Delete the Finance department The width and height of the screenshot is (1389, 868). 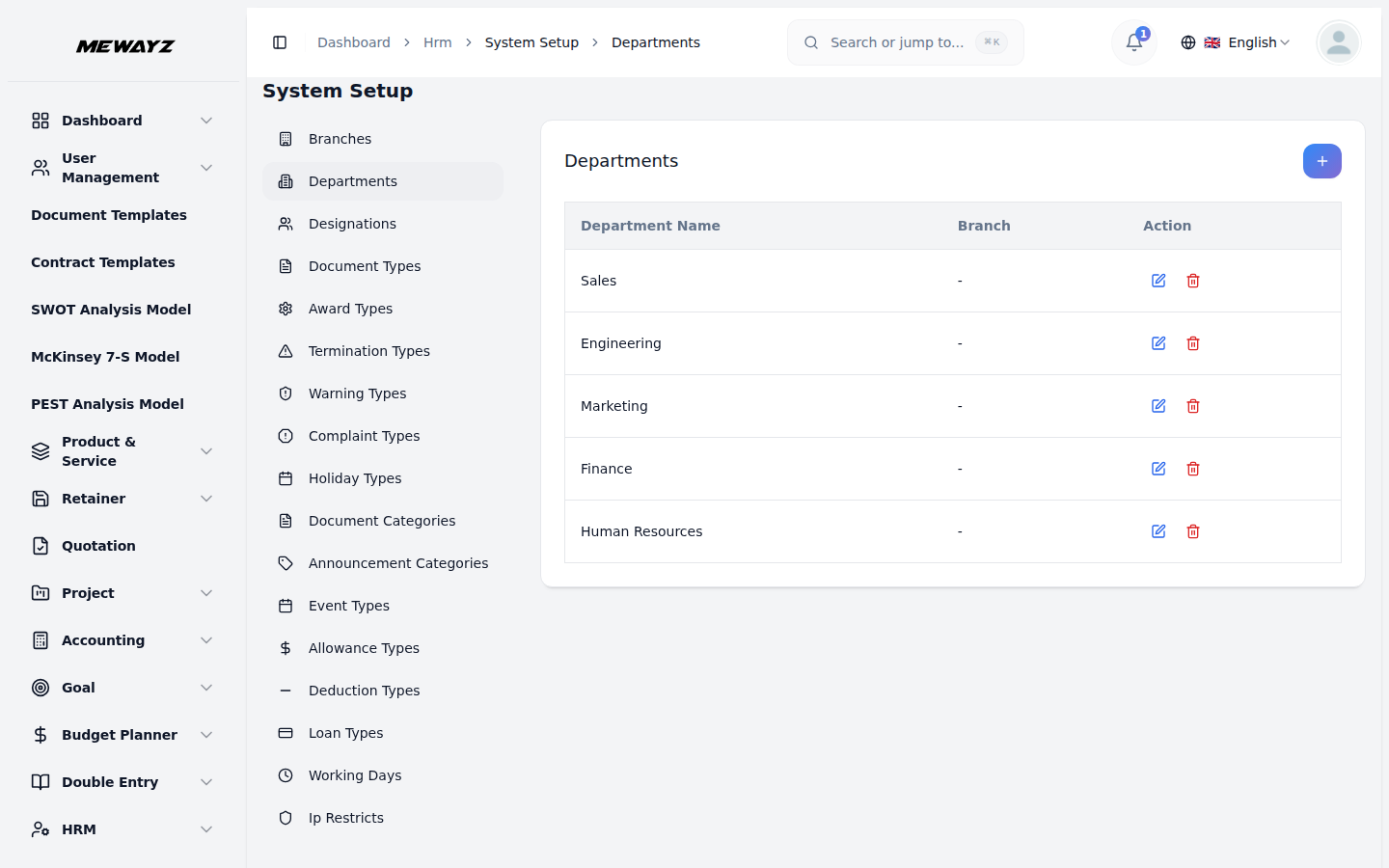[x=1193, y=469]
